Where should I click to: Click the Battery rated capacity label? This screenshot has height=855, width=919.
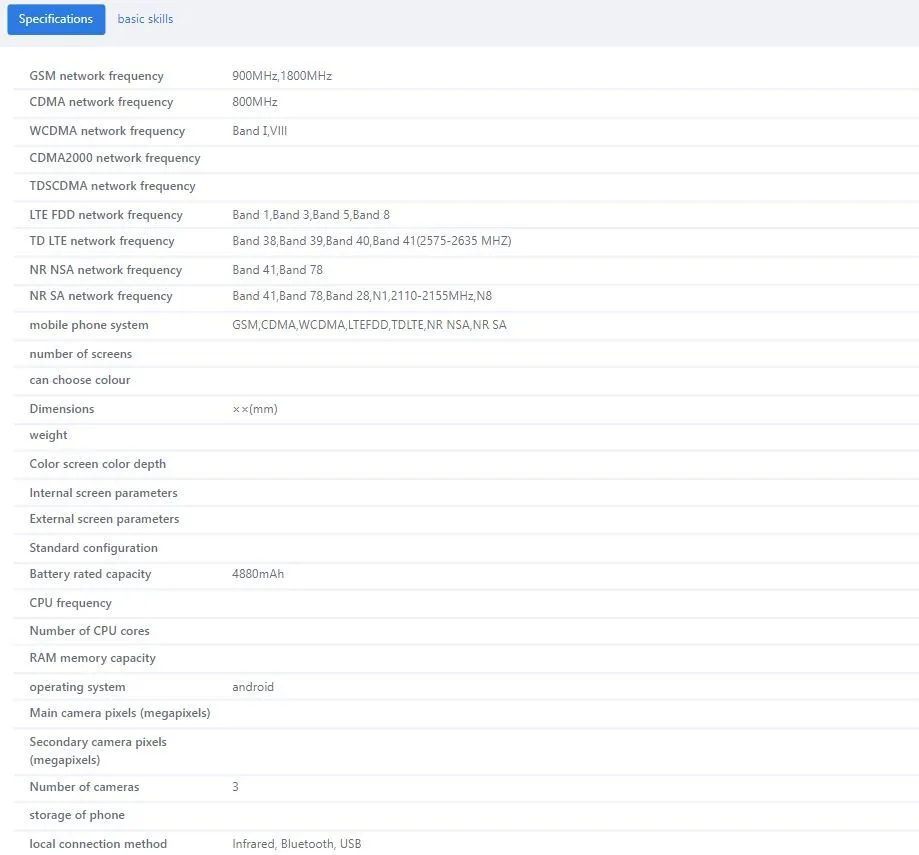tap(90, 574)
